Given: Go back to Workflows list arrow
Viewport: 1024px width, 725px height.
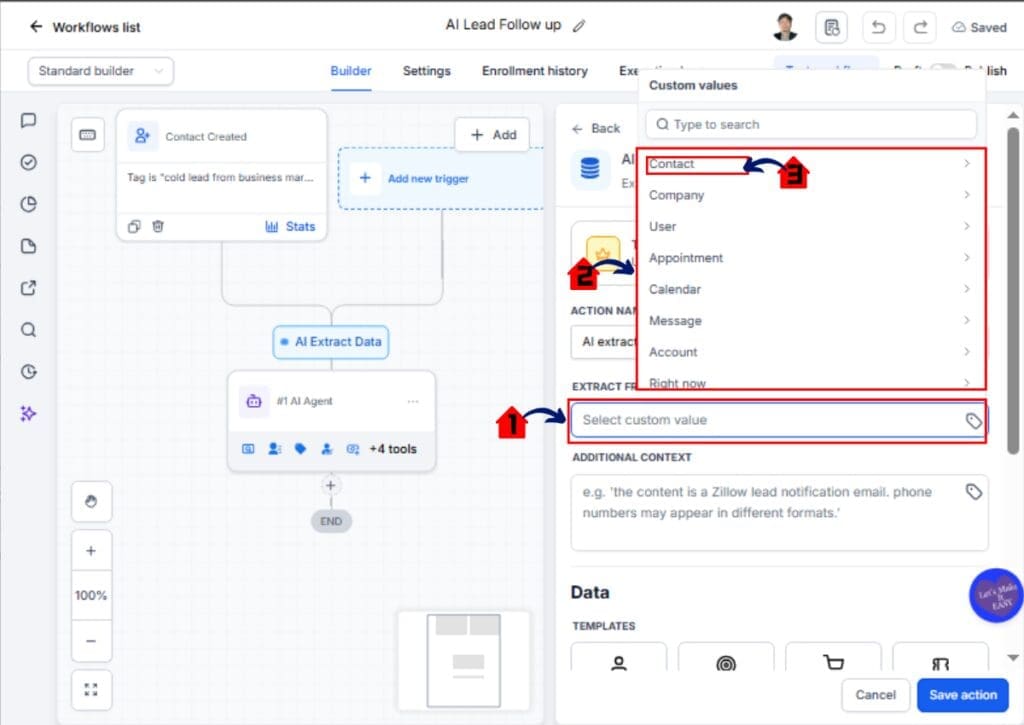Looking at the screenshot, I should (36, 27).
